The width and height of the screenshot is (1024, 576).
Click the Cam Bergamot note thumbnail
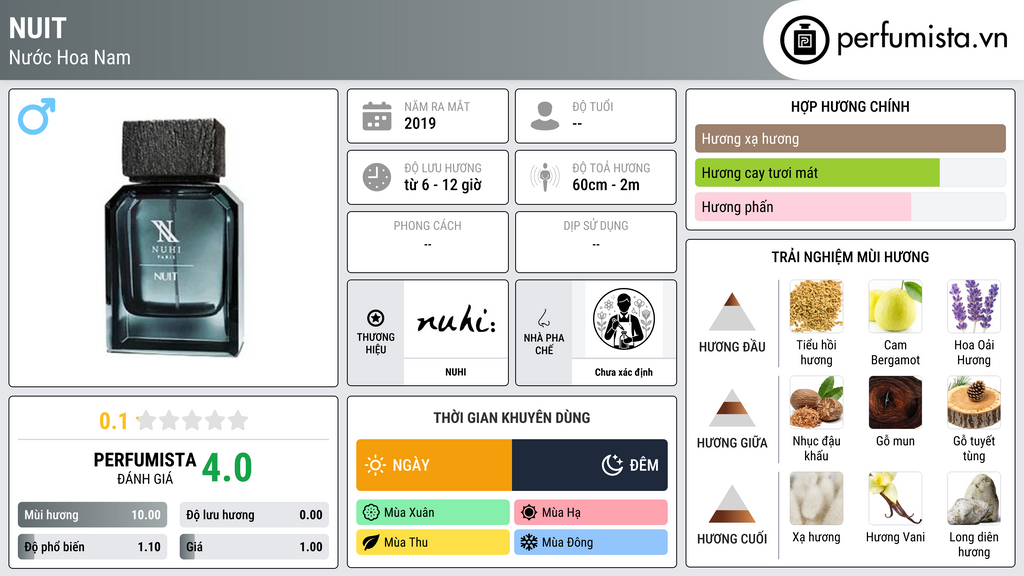(x=895, y=306)
